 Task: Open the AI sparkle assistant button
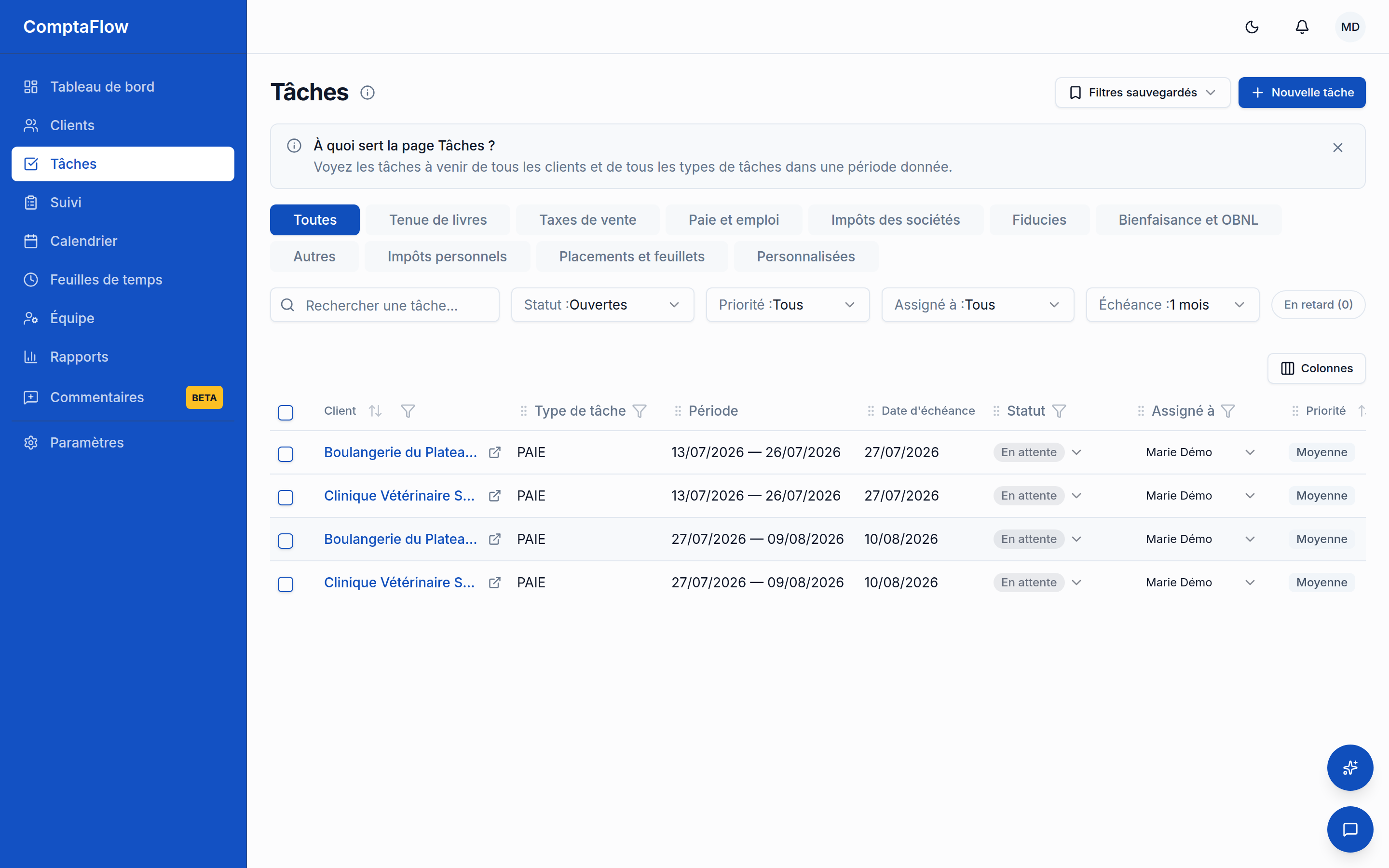[x=1350, y=768]
